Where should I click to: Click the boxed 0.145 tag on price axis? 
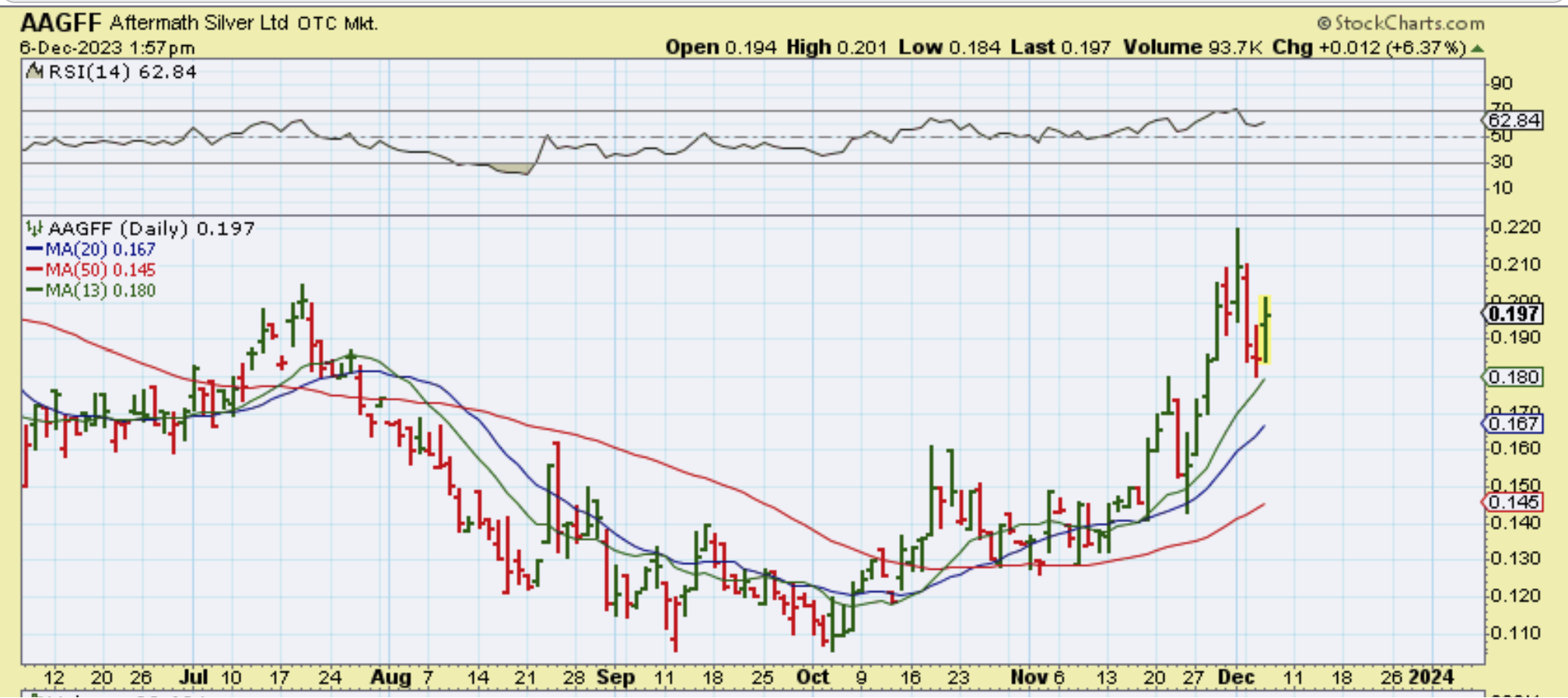click(x=1514, y=503)
